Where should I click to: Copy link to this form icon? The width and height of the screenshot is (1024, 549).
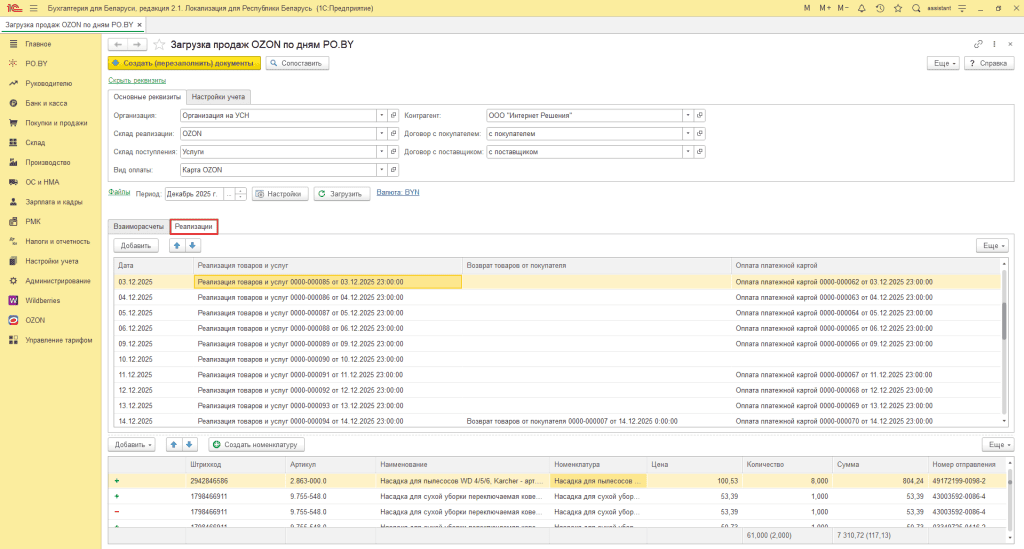tap(978, 44)
